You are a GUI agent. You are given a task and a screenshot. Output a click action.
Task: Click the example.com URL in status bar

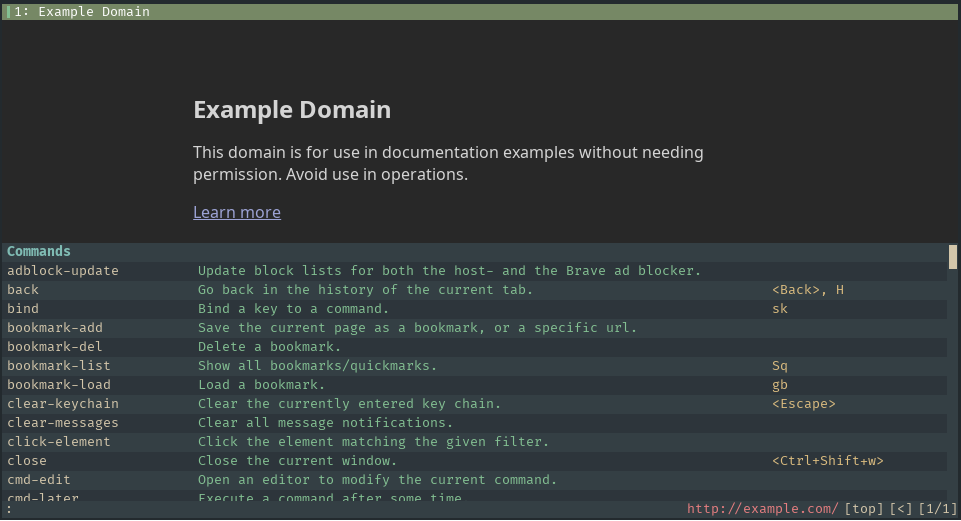(x=763, y=510)
